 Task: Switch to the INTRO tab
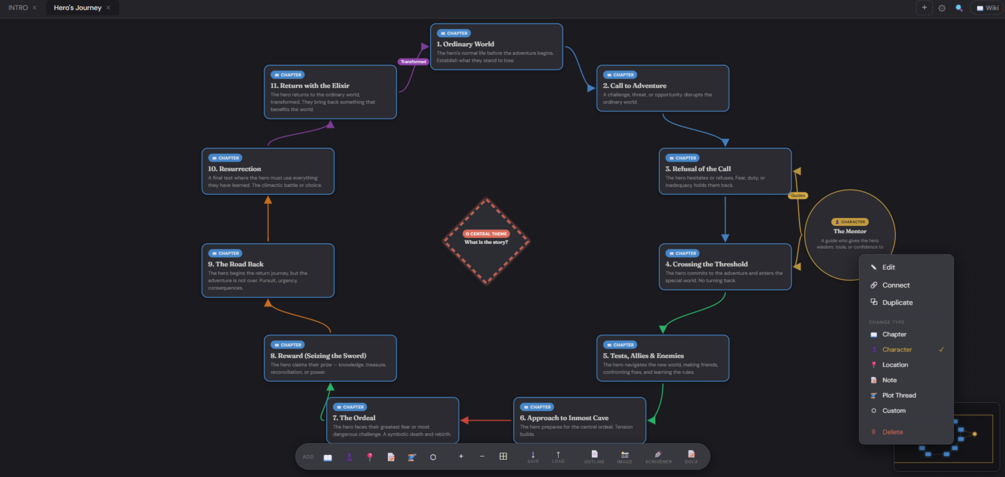coord(18,8)
